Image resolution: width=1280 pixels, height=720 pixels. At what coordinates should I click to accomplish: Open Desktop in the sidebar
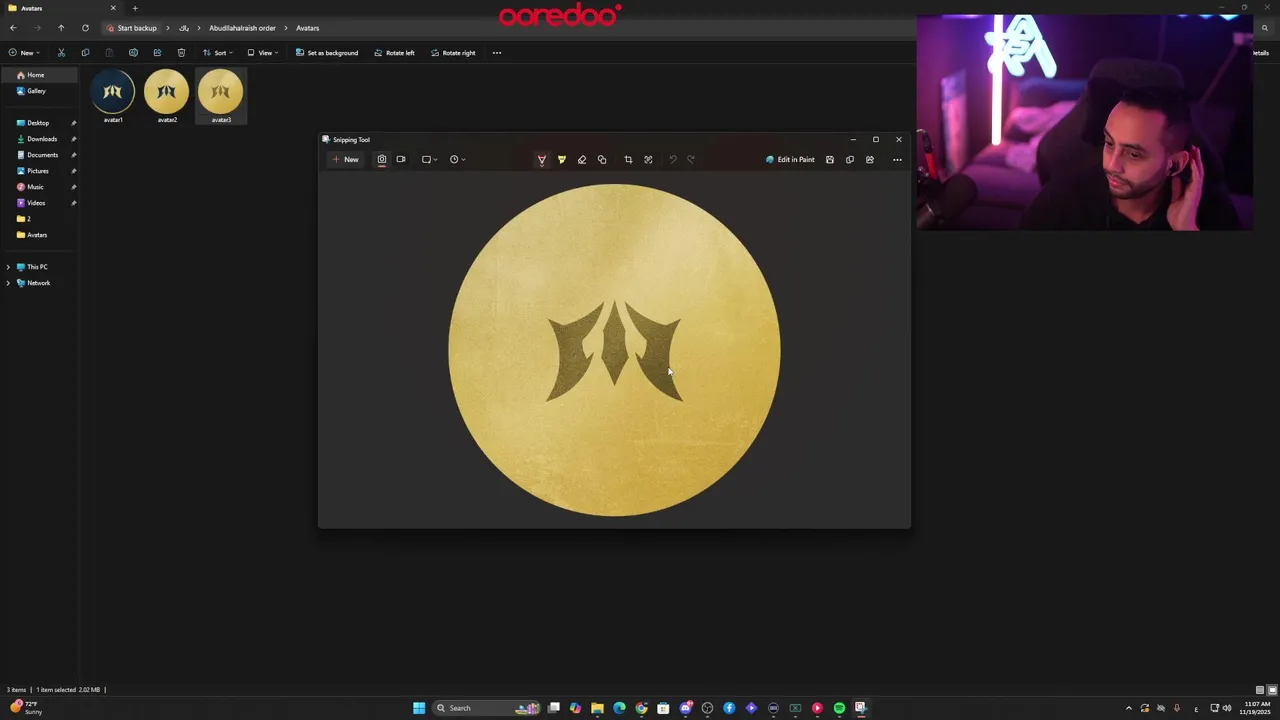[40, 123]
